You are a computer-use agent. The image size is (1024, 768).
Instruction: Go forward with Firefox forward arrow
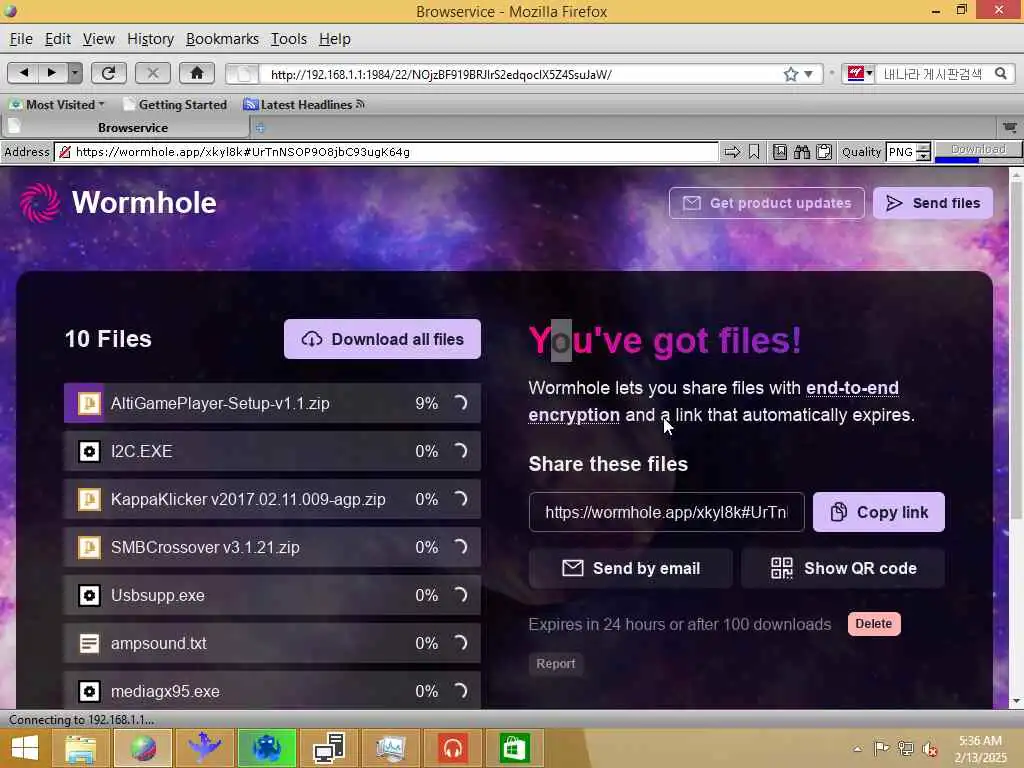(52, 73)
